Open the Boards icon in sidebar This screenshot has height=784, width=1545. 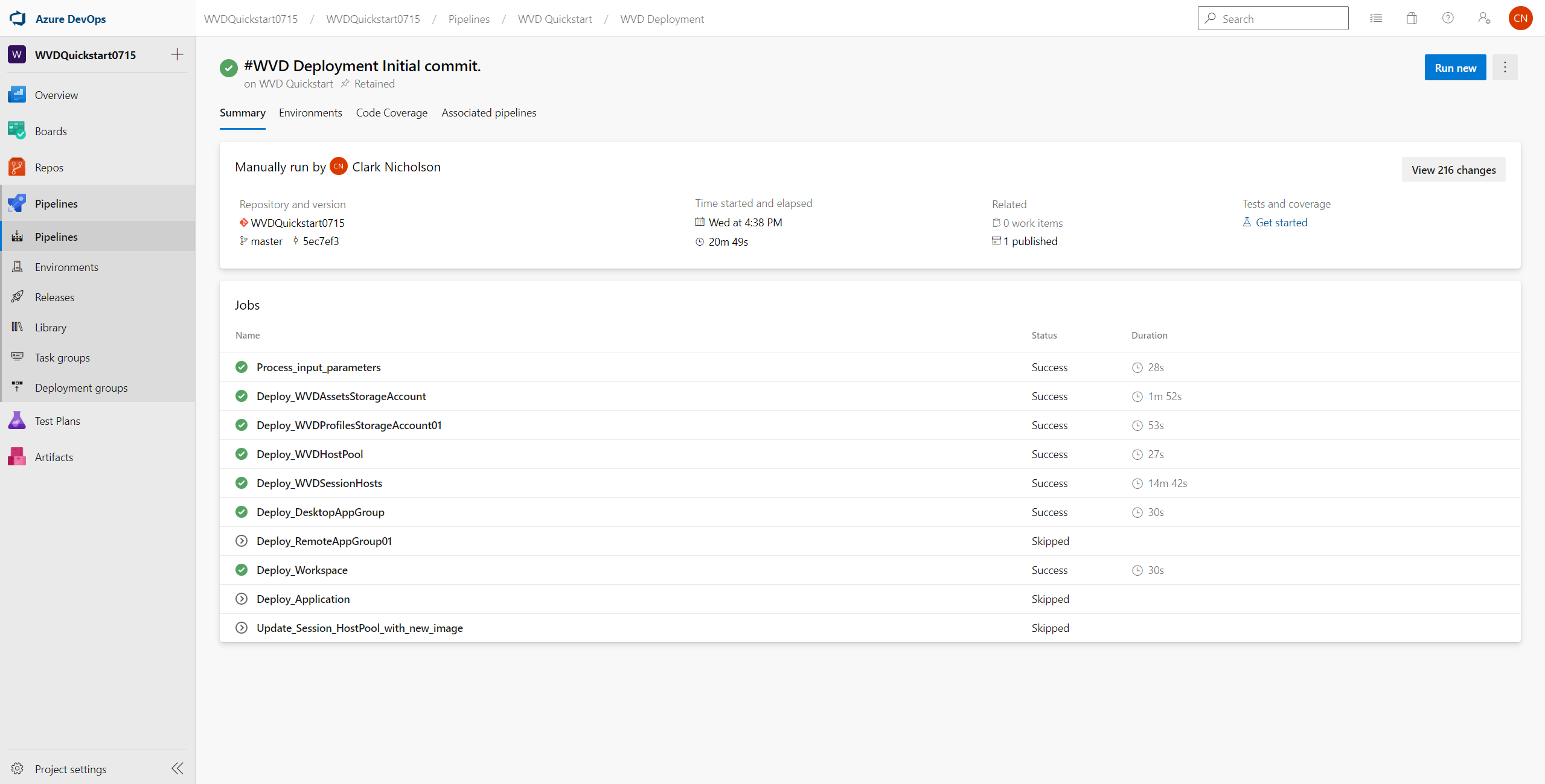click(x=17, y=131)
